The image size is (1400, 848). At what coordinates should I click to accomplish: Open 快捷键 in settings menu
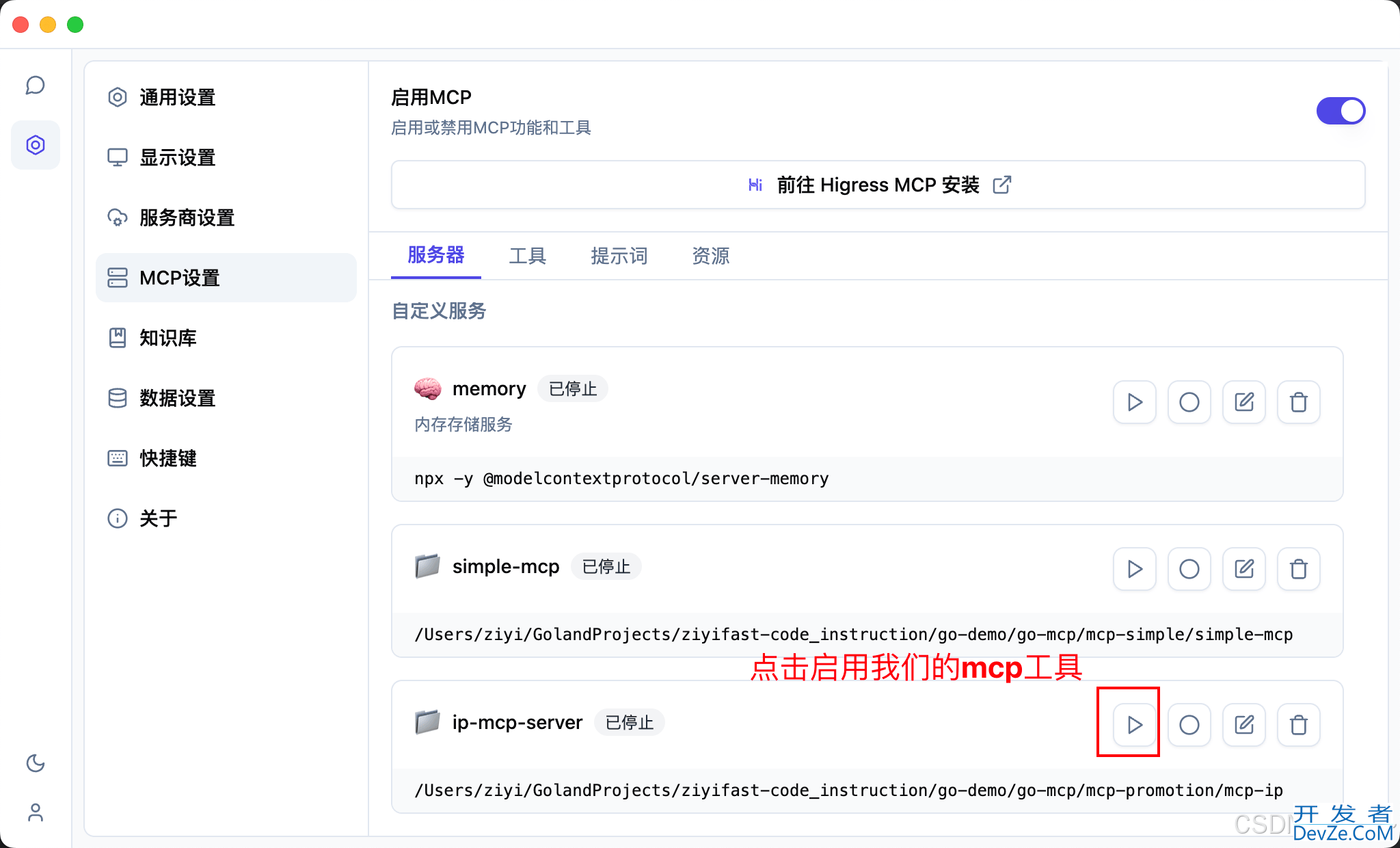[x=226, y=458]
